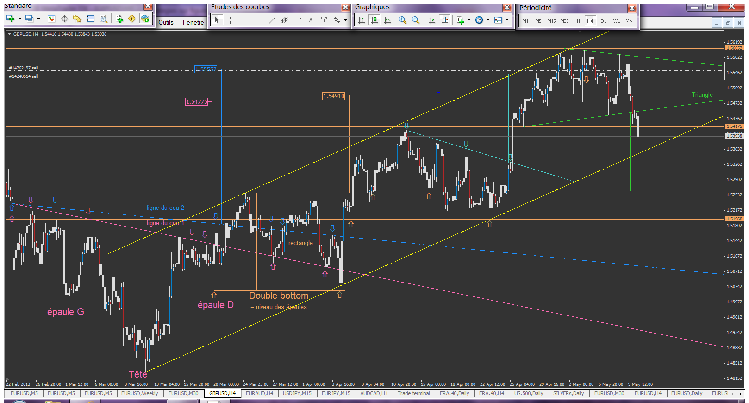The width and height of the screenshot is (749, 403).
Task: Open the Profiles icon
Action: tap(29, 19)
